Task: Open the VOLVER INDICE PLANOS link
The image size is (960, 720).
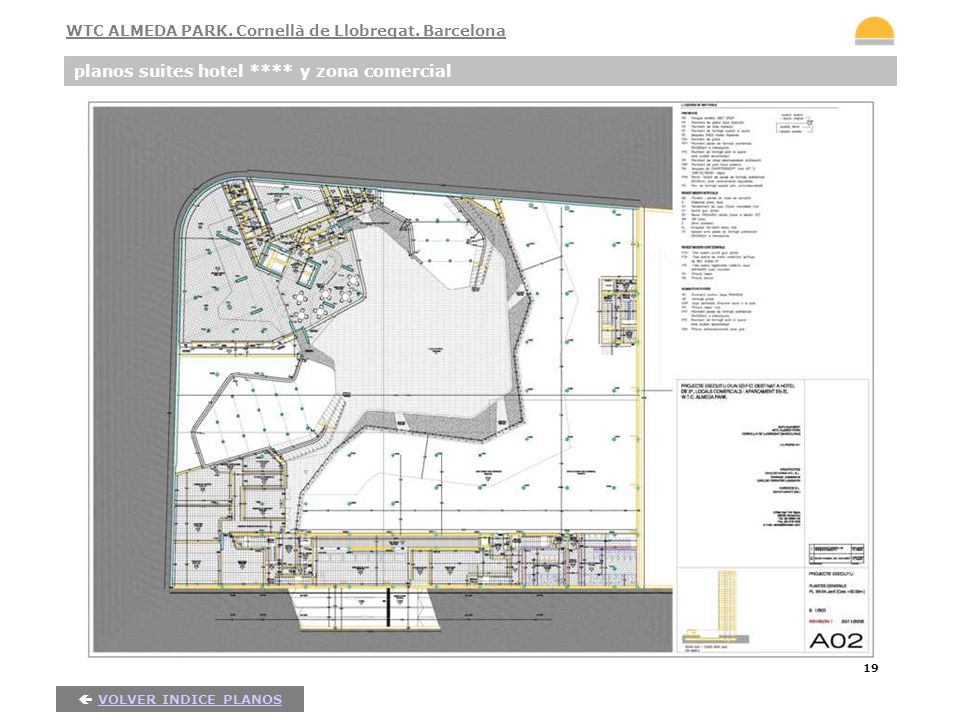Action: tap(190, 699)
